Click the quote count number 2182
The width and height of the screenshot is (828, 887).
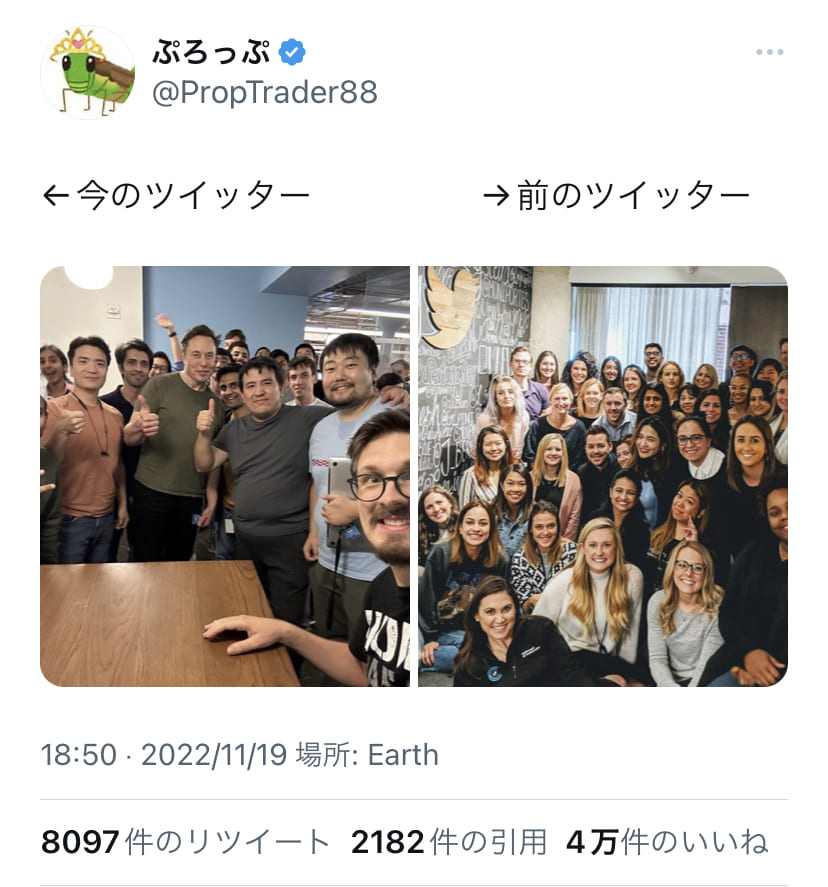(387, 842)
